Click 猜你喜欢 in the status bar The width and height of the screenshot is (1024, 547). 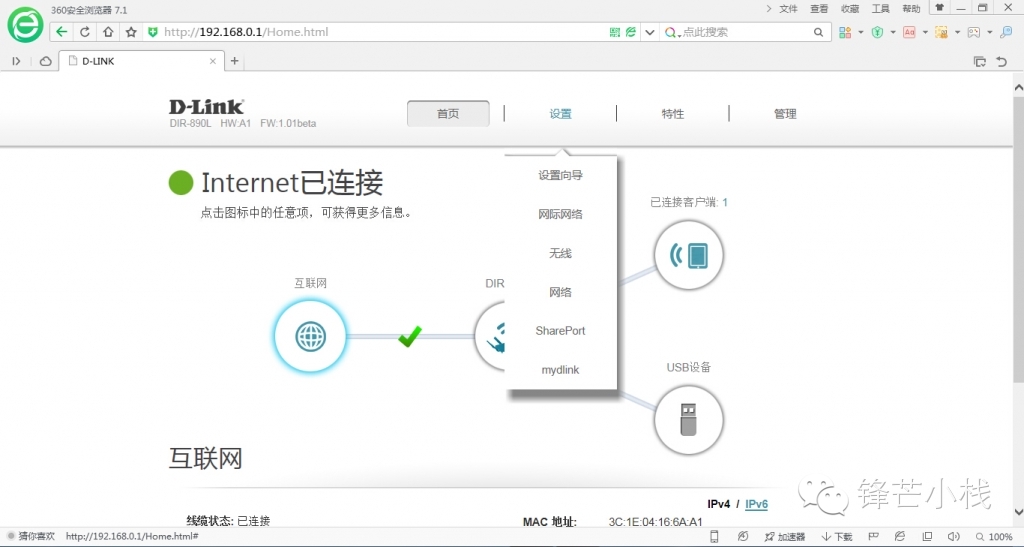[x=37, y=537]
